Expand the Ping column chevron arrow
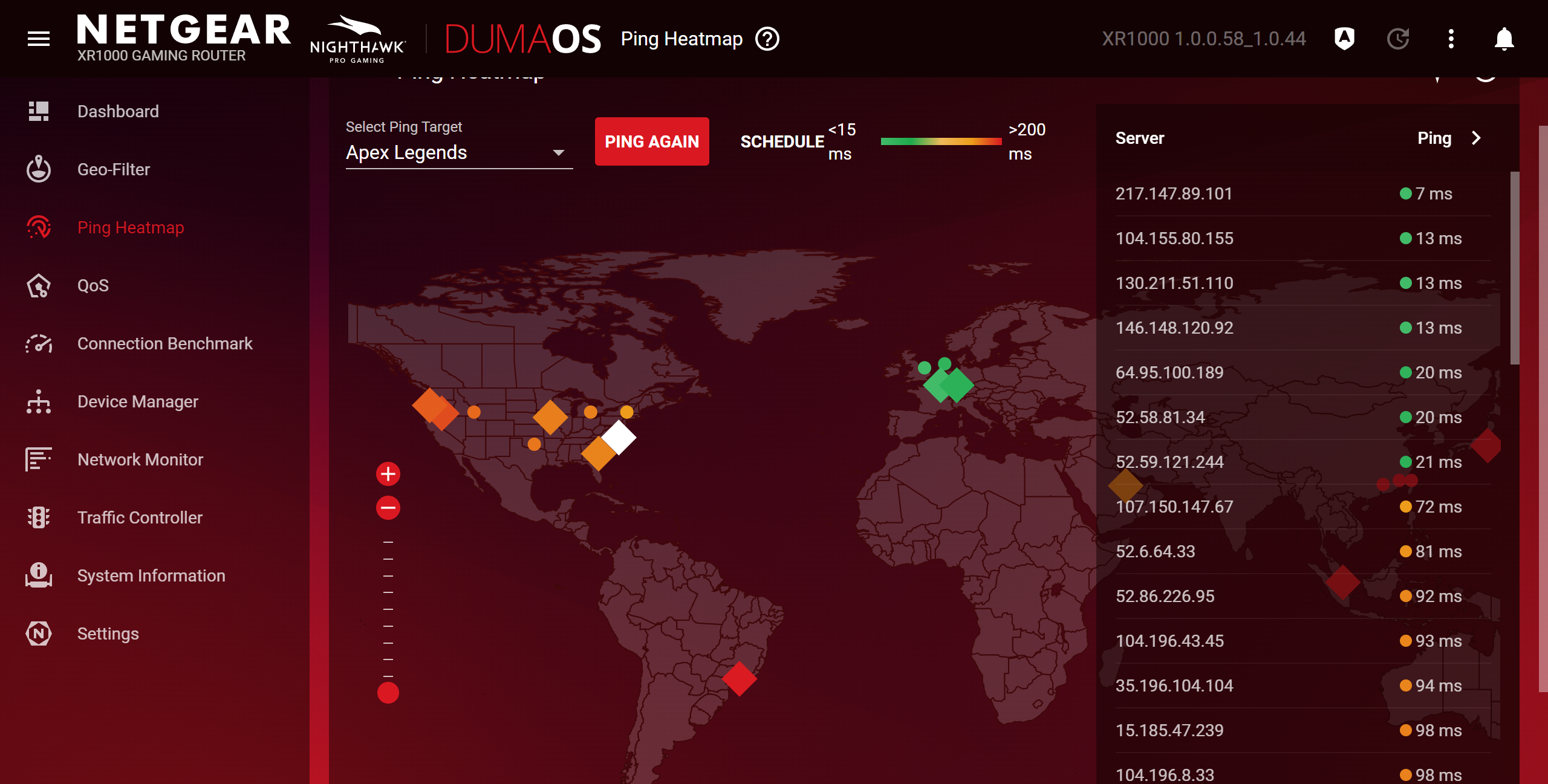The width and height of the screenshot is (1548, 784). 1476,138
